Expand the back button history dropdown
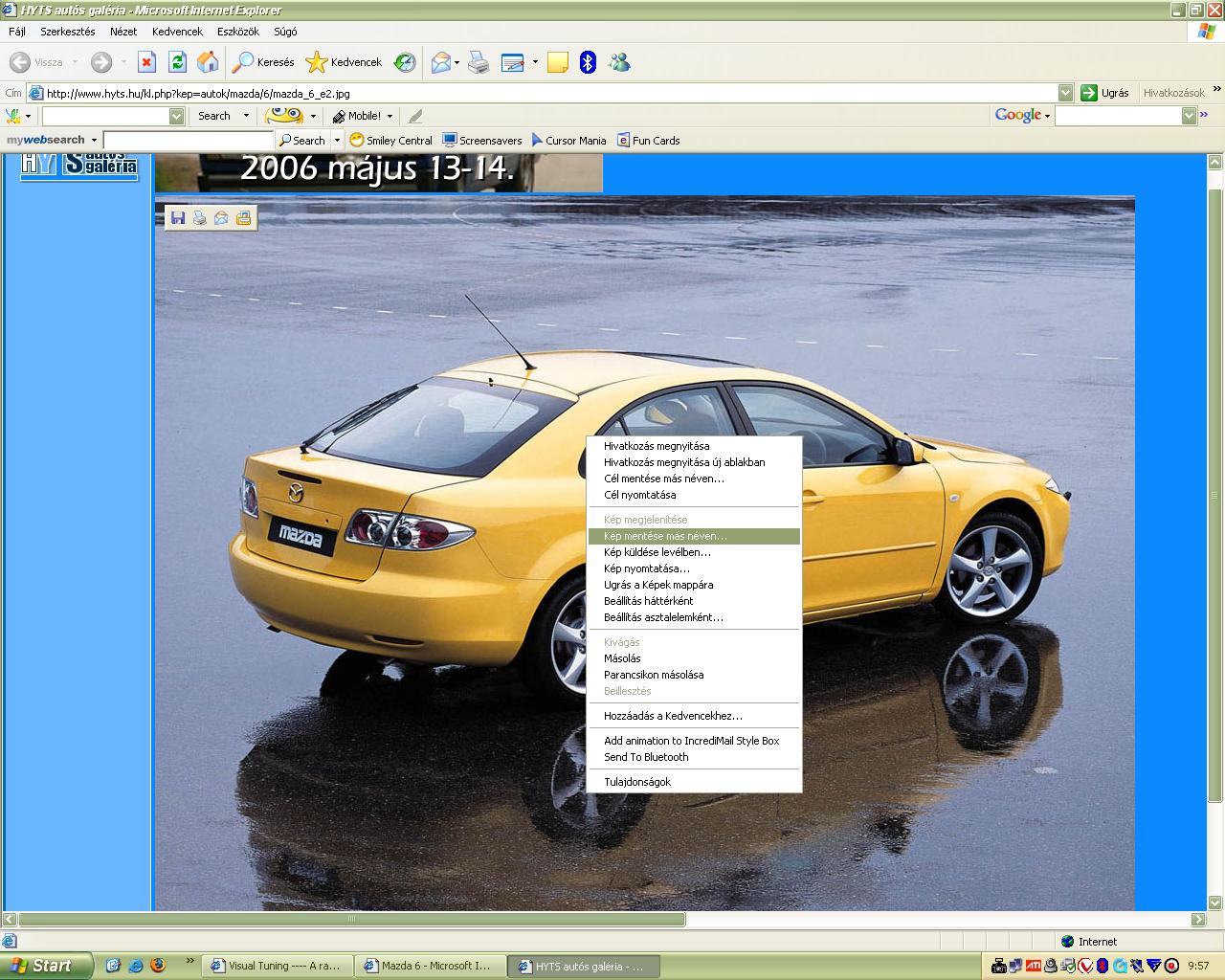This screenshot has width=1225, height=980. [76, 62]
